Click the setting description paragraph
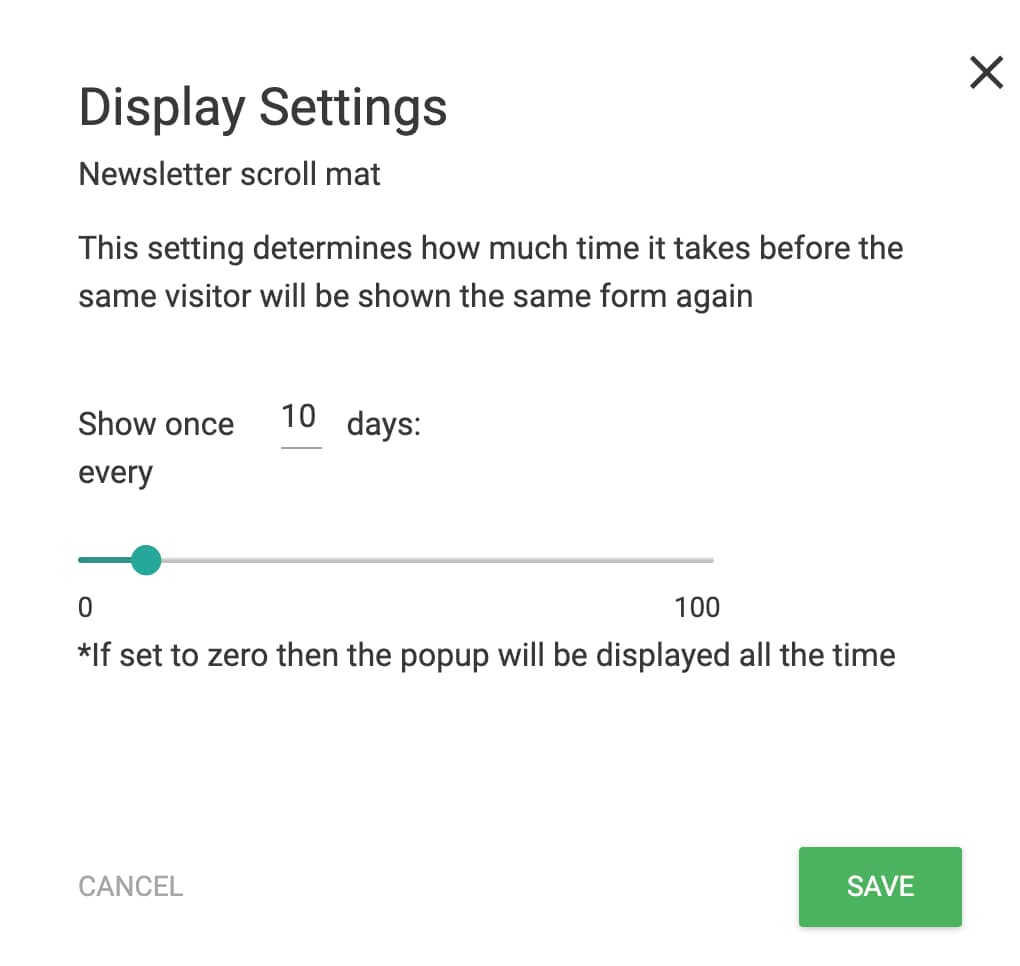 click(x=491, y=272)
